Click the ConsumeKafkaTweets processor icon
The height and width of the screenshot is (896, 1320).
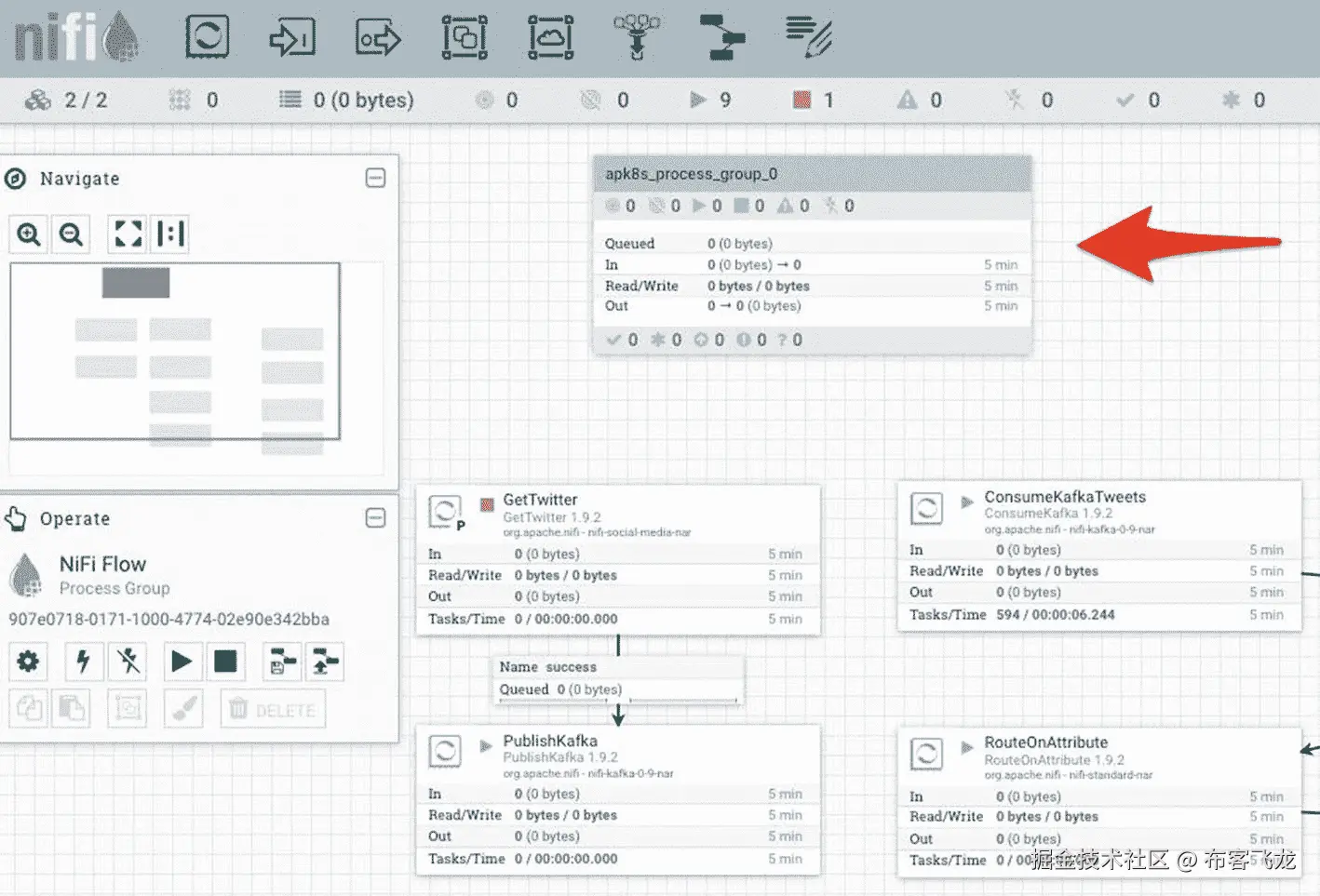pos(926,508)
